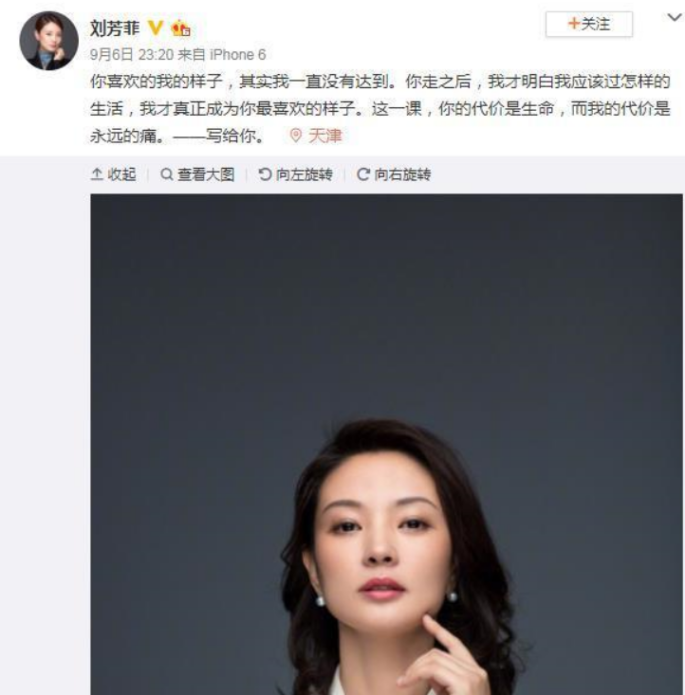685x695 pixels.
Task: Open 刘芳菲's profile avatar
Action: 49,40
